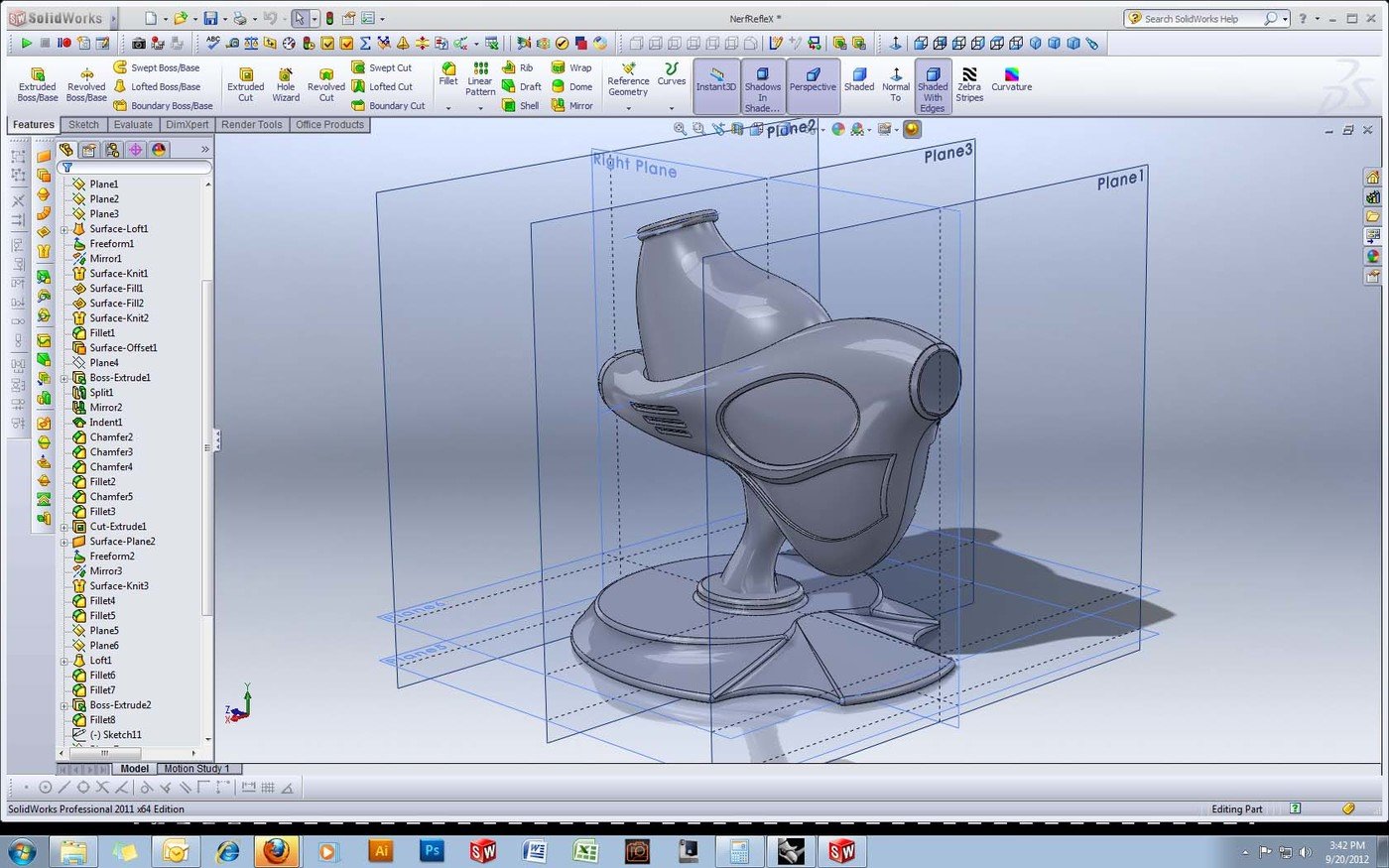Select the Extruded Boss/Base tool
The height and width of the screenshot is (868, 1389).
coord(37,85)
